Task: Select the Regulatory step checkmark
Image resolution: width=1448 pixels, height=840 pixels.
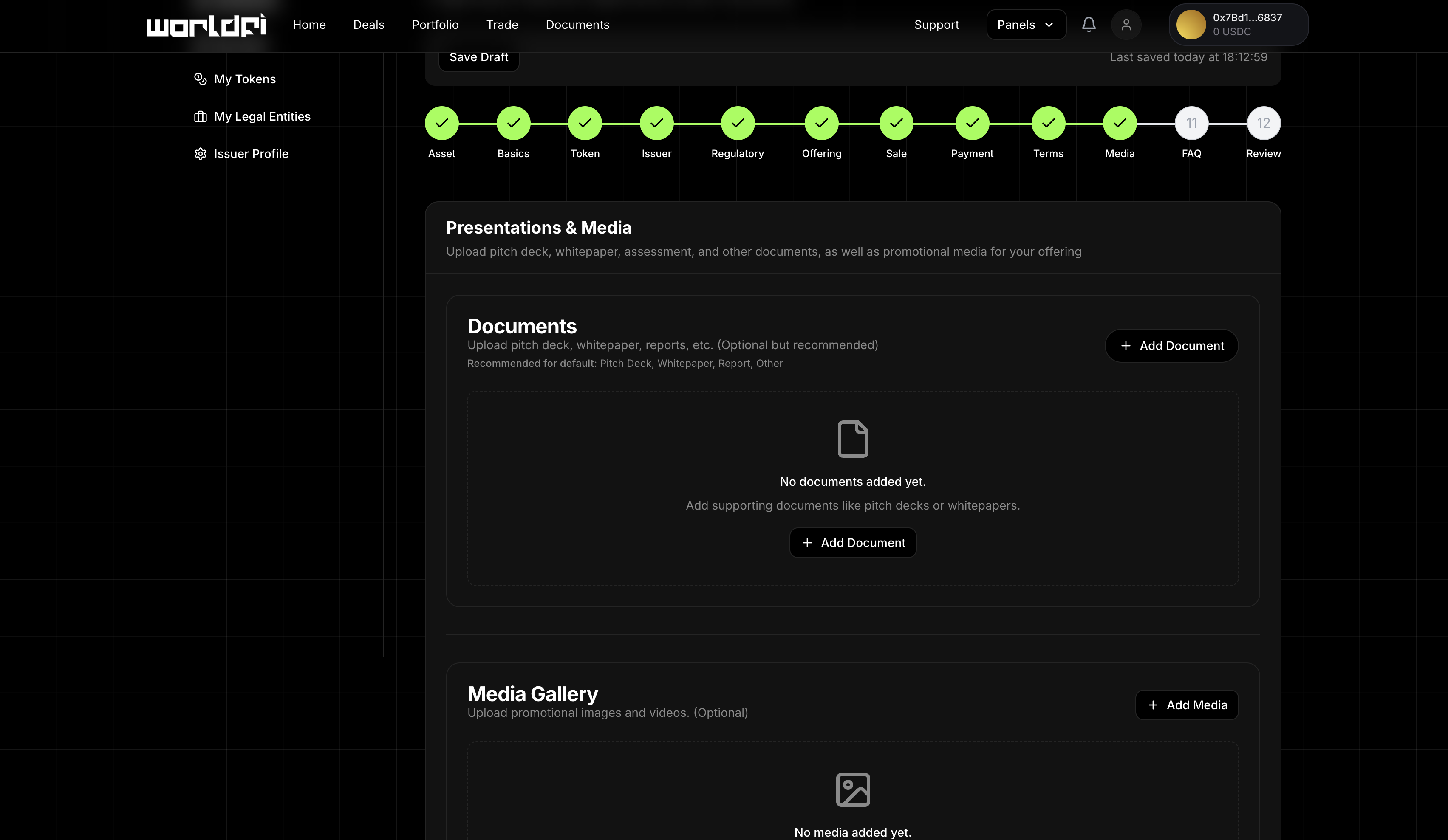Action: point(737,124)
